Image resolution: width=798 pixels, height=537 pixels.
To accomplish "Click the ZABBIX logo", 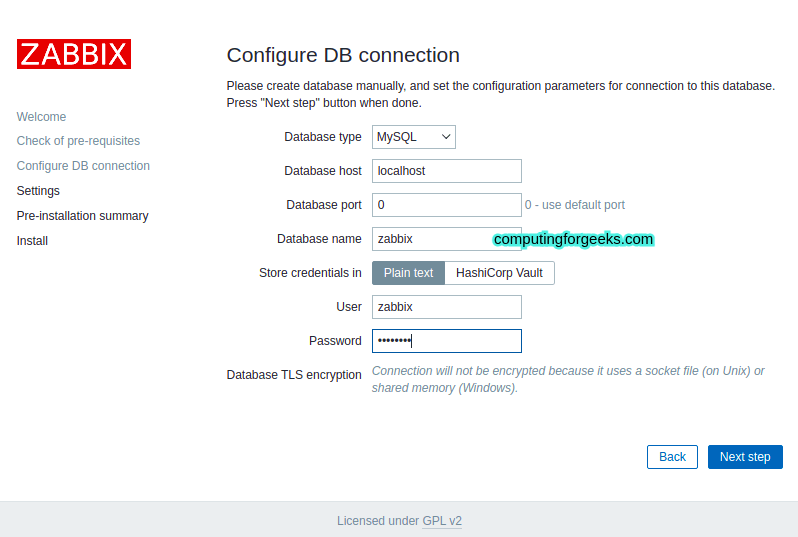I will 74,54.
